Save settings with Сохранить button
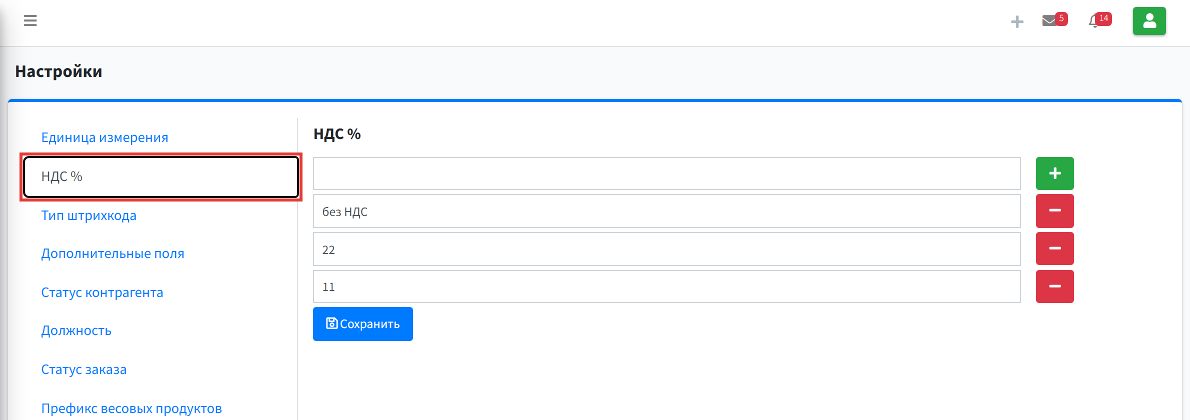 click(363, 324)
